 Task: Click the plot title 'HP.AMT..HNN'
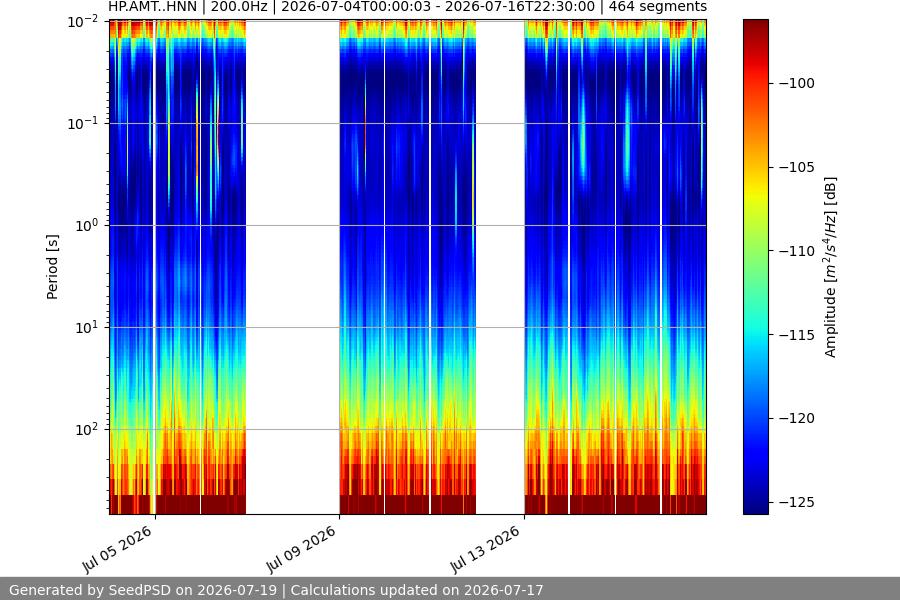tap(153, 7)
